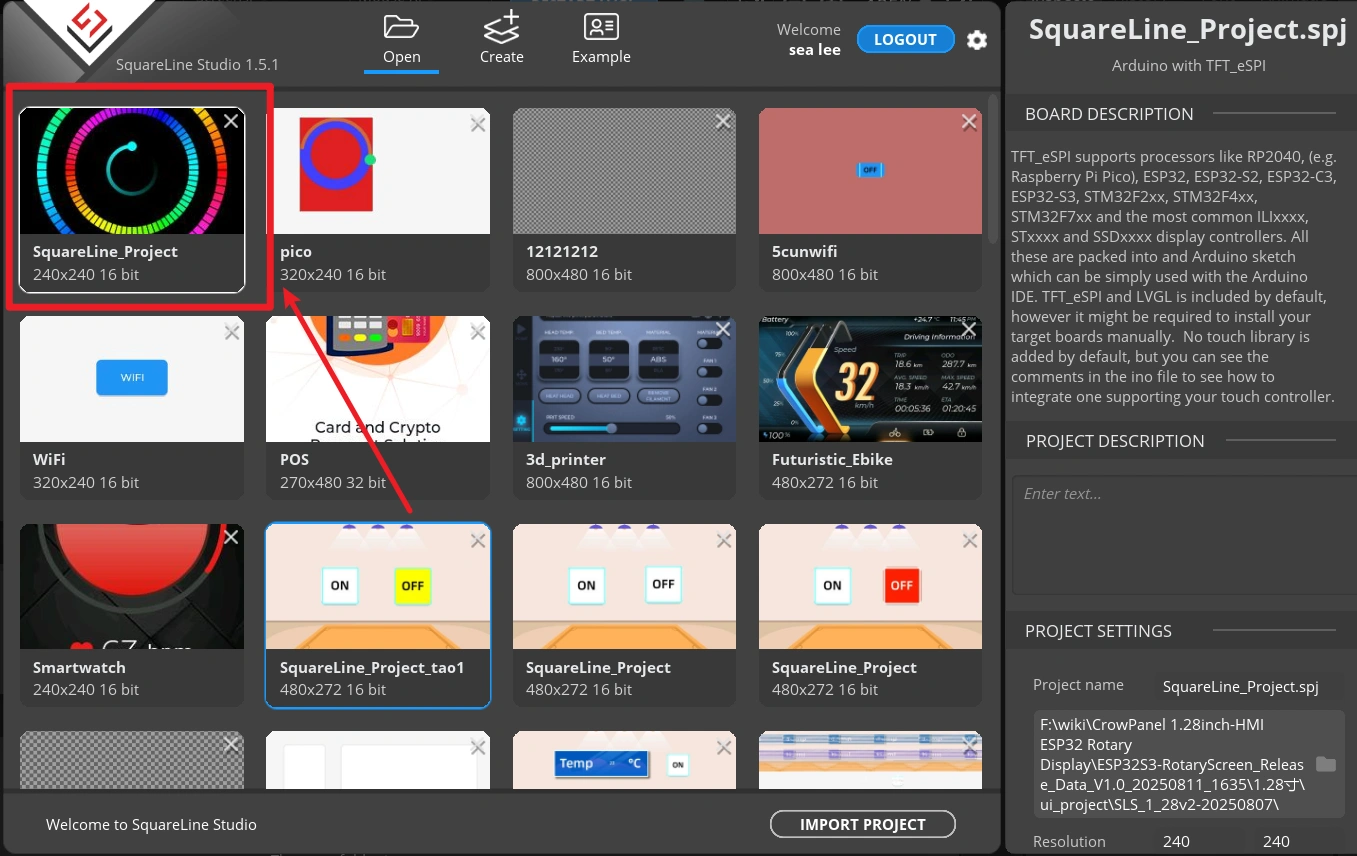The height and width of the screenshot is (856, 1357).
Task: Select the SquareLine_Project_tao1 thumbnail
Action: point(378,587)
